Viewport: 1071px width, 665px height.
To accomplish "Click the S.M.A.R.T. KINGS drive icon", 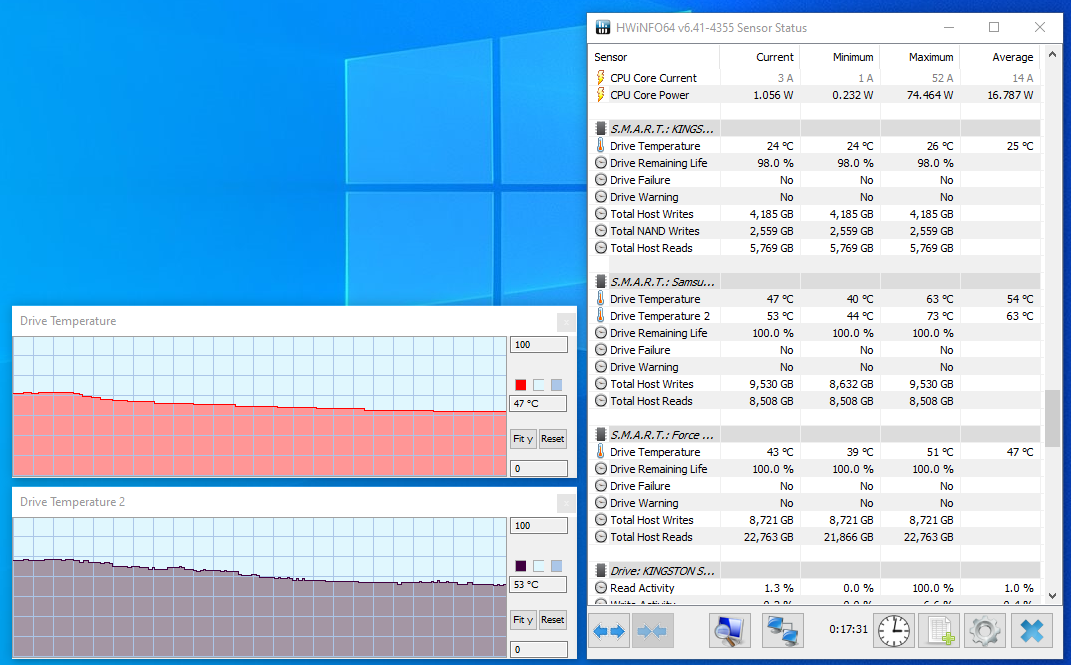I will click(600, 128).
